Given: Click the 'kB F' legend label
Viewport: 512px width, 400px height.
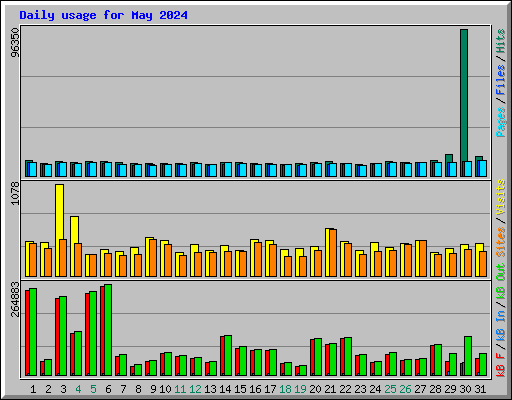Looking at the screenshot, I should click(x=501, y=365).
